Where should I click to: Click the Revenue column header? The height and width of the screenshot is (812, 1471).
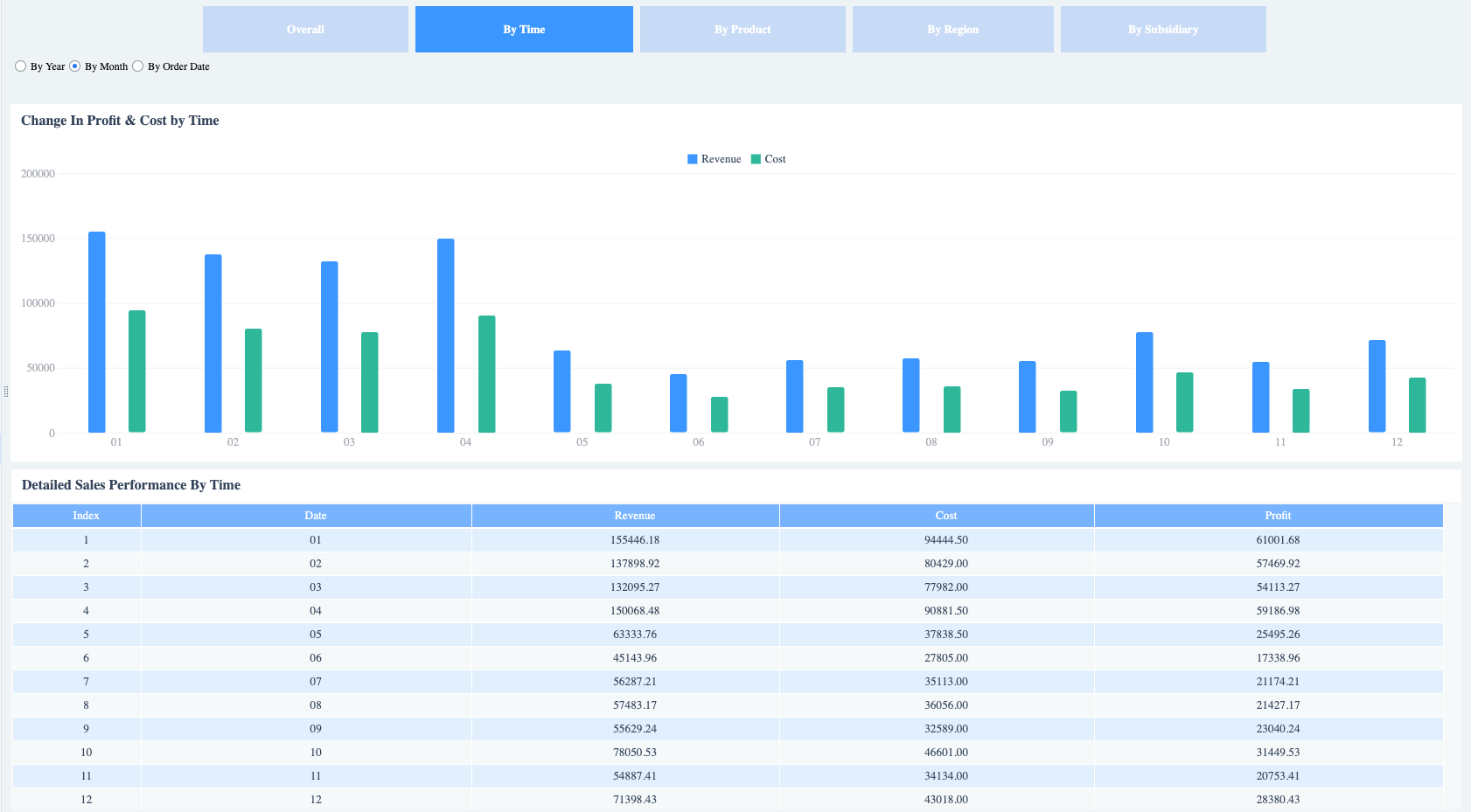coord(634,516)
